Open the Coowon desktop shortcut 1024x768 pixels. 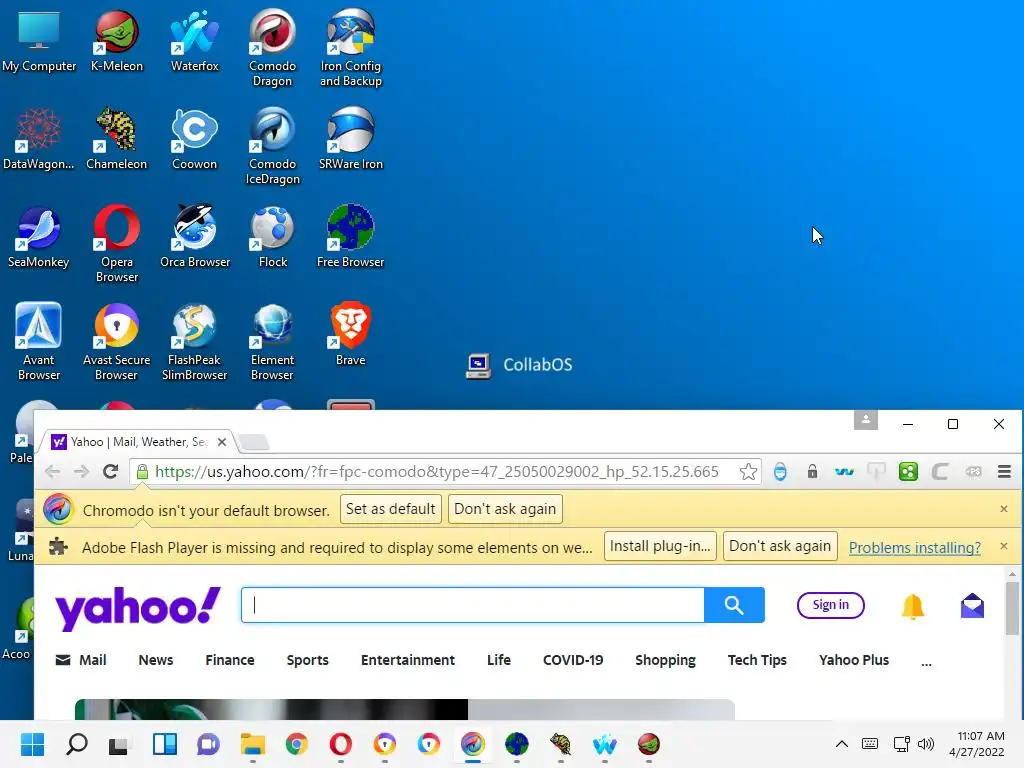point(195,138)
